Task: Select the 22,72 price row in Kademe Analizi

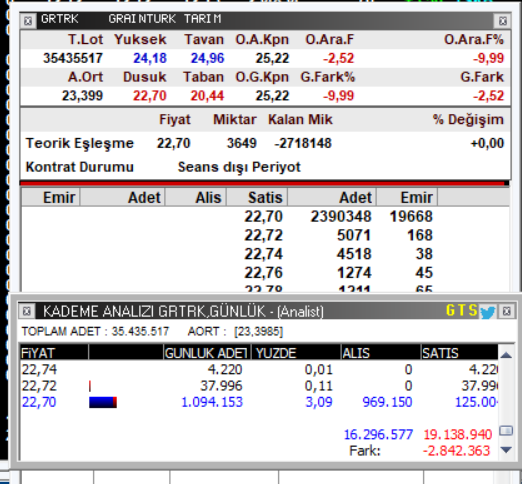Action: 259,386
